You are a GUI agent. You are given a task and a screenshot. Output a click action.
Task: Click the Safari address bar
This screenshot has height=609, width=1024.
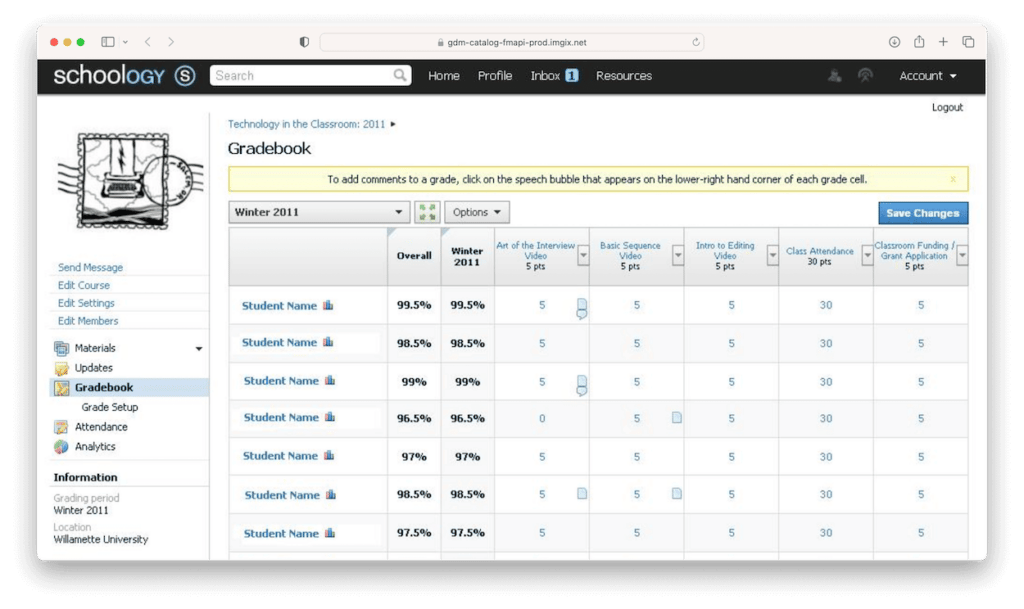pos(512,42)
